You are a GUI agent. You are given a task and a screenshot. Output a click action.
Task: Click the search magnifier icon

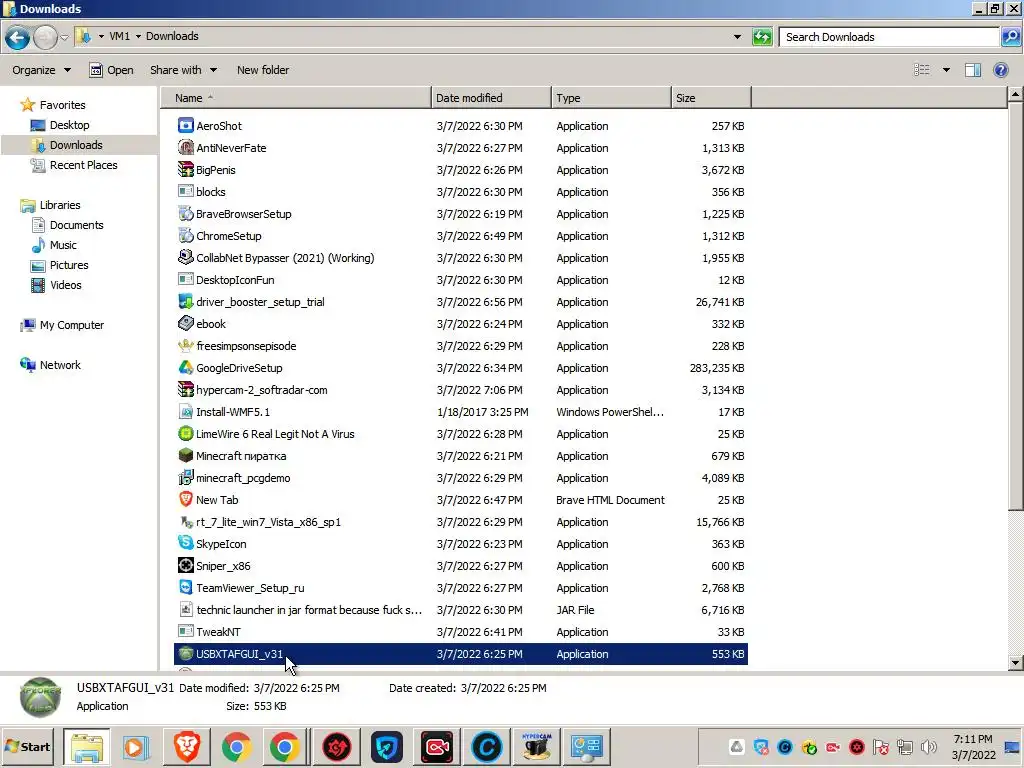[1010, 37]
